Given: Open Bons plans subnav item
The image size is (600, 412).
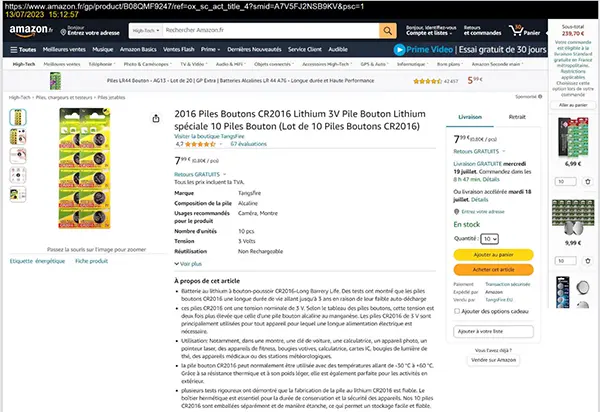Looking at the screenshot, I should pyautogui.click(x=449, y=64).
